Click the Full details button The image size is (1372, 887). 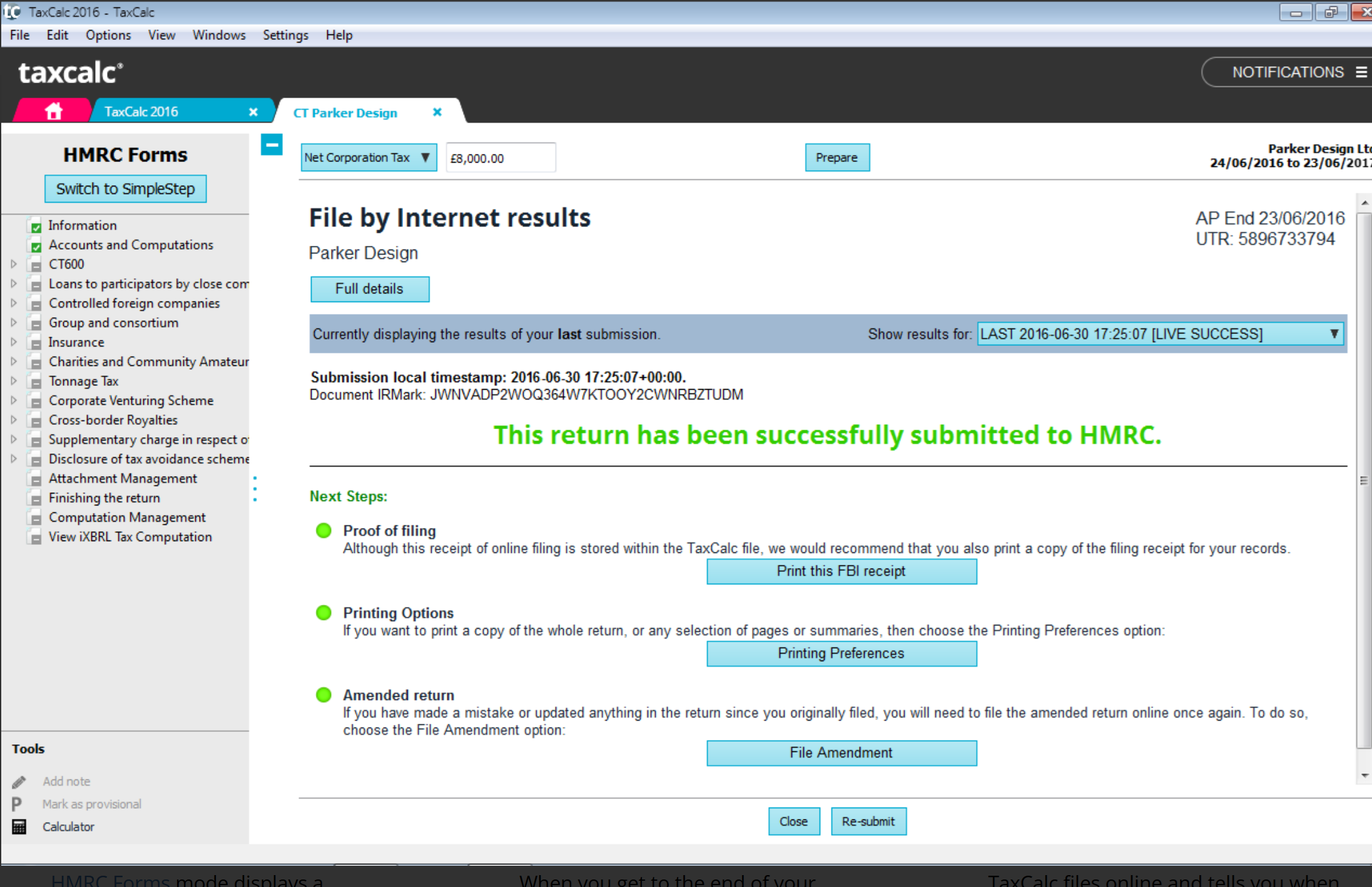pyautogui.click(x=370, y=289)
